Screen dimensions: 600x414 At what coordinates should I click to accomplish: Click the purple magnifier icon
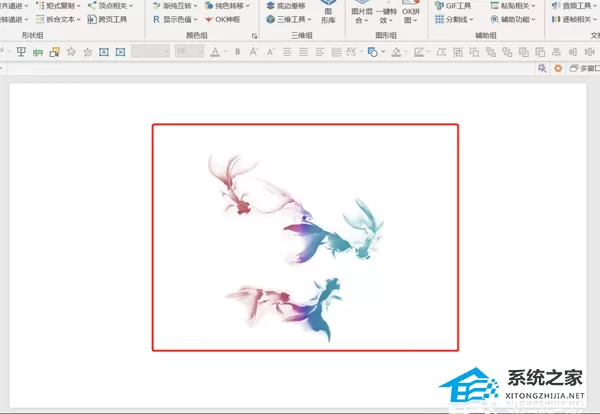542,68
